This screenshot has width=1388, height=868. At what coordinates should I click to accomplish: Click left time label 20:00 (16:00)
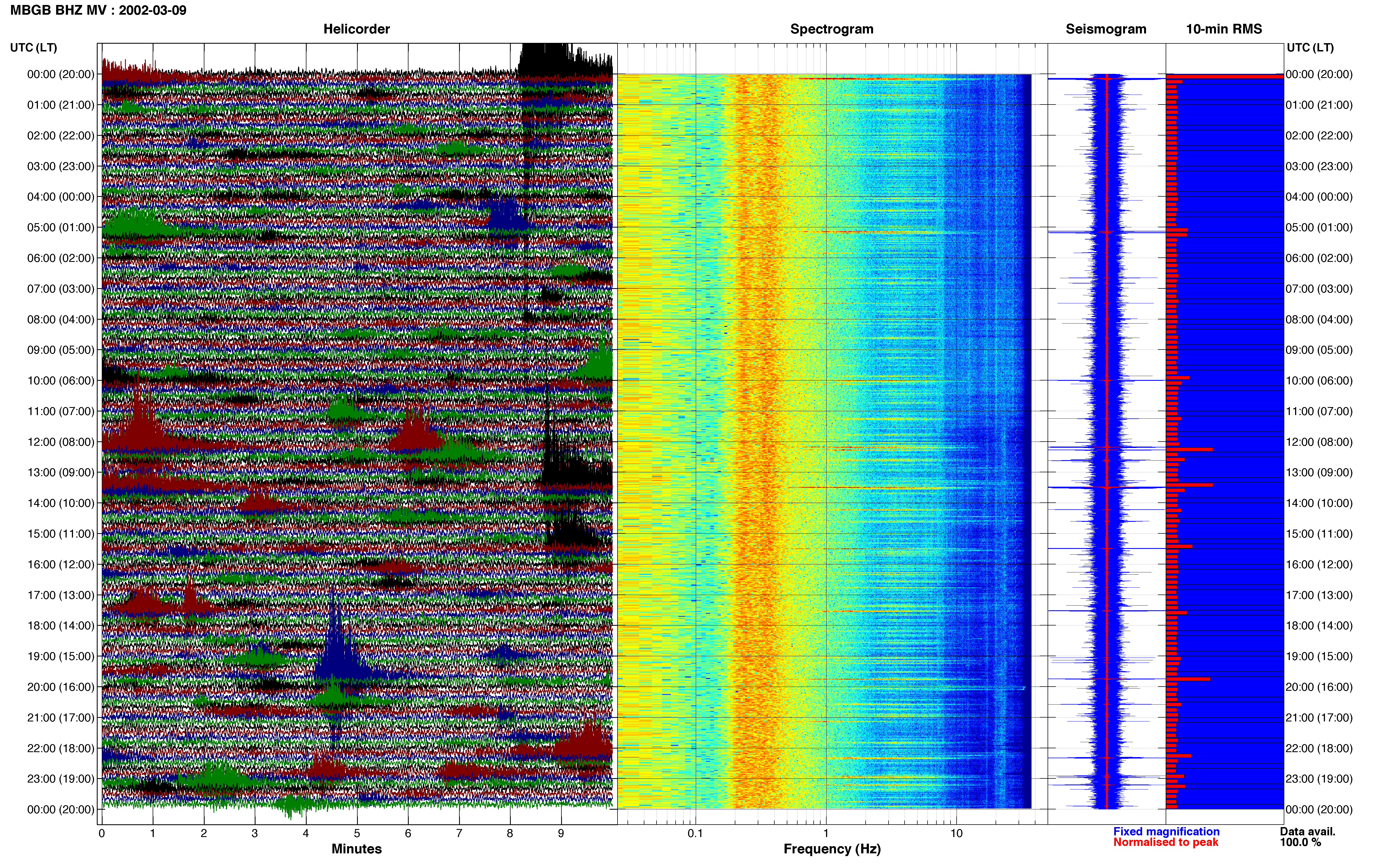61,687
